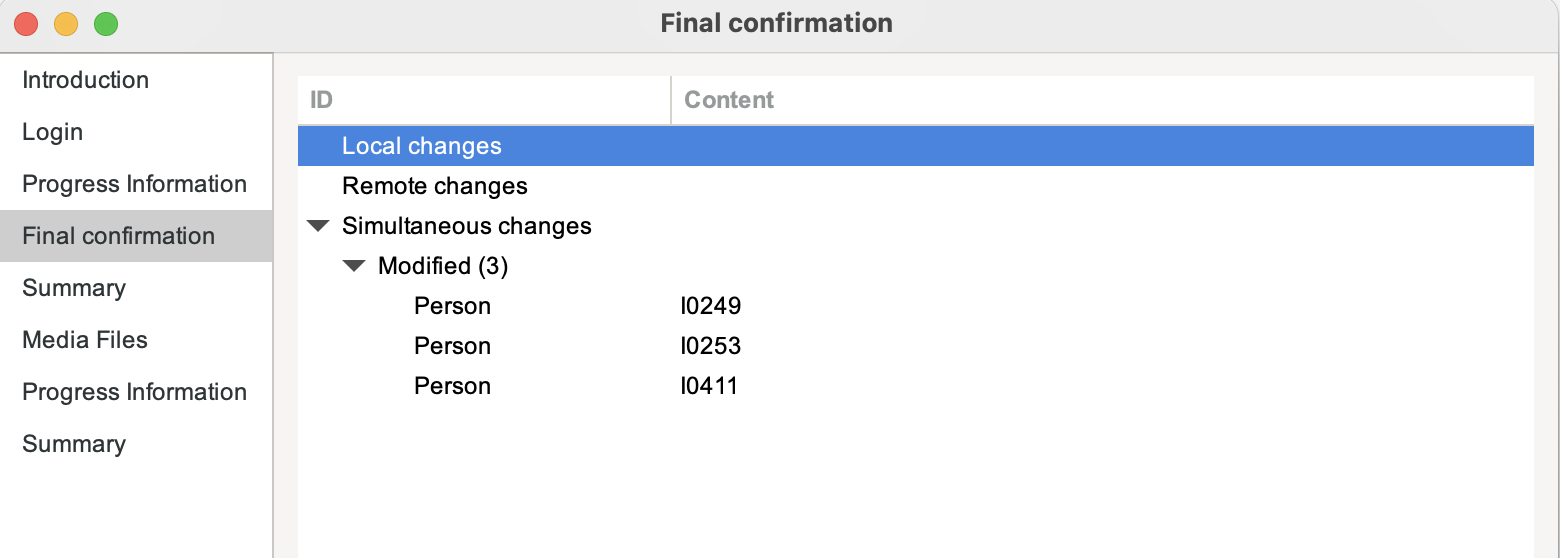The width and height of the screenshot is (1560, 558).
Task: Go to the Media Files step
Action: [85, 340]
